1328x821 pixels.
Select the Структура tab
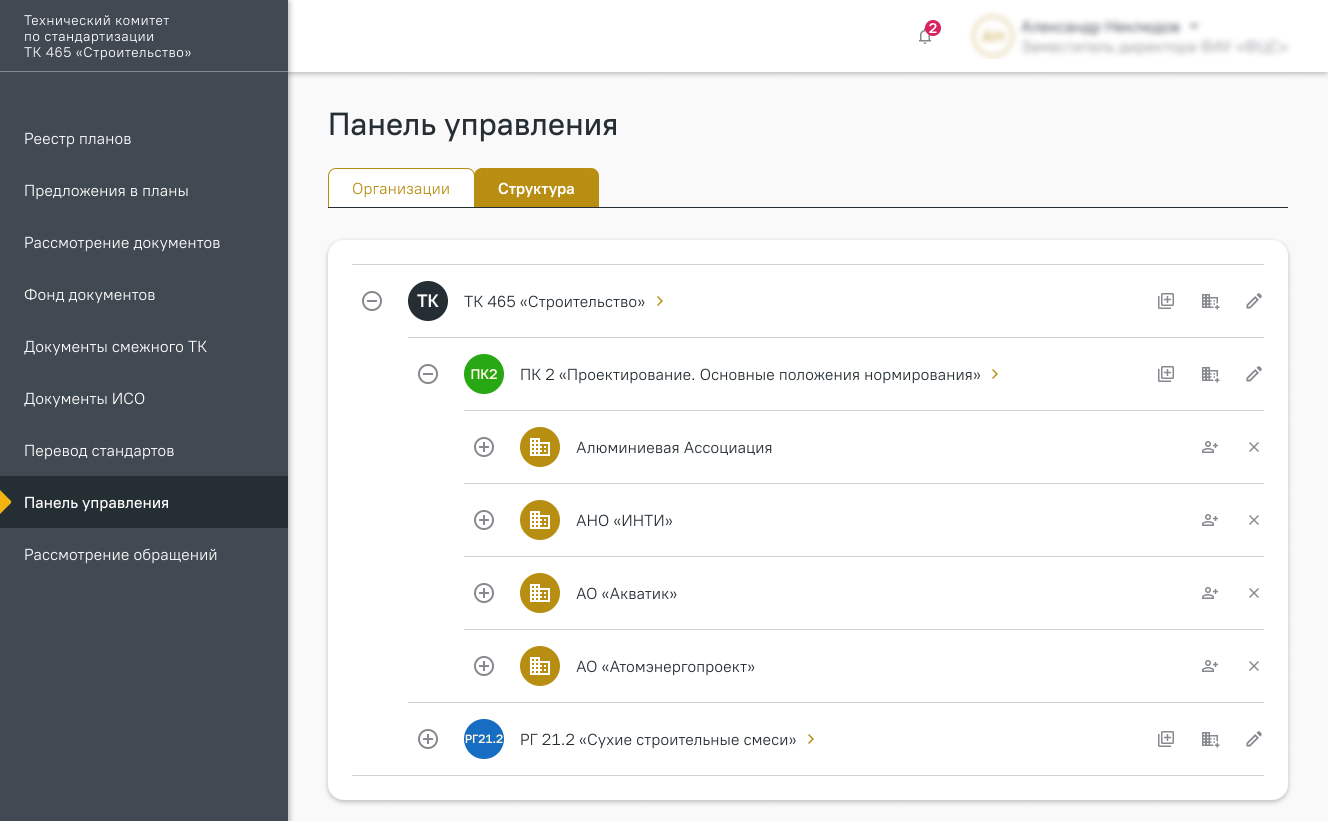click(x=536, y=188)
